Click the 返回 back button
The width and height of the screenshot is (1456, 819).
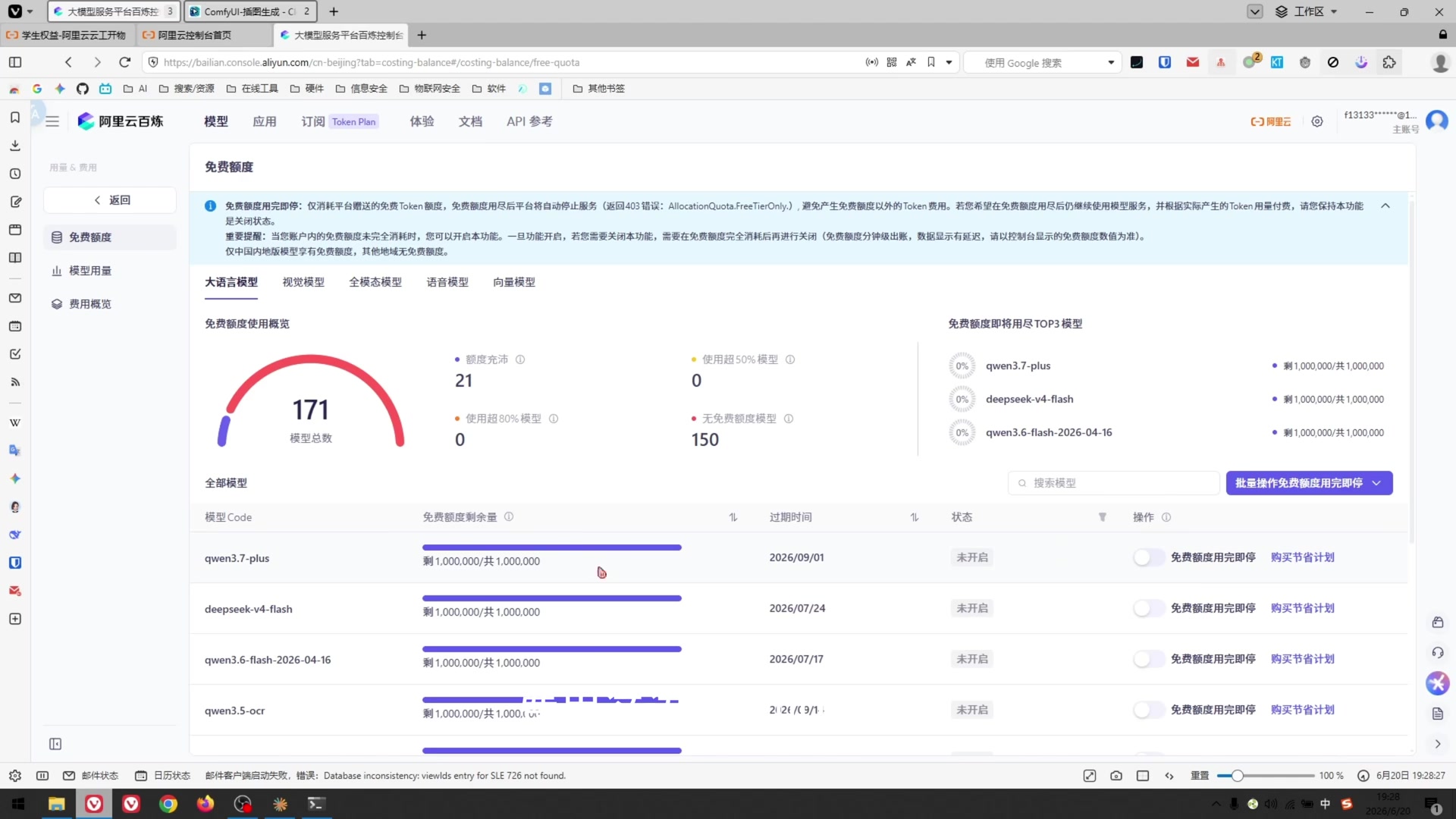point(110,200)
